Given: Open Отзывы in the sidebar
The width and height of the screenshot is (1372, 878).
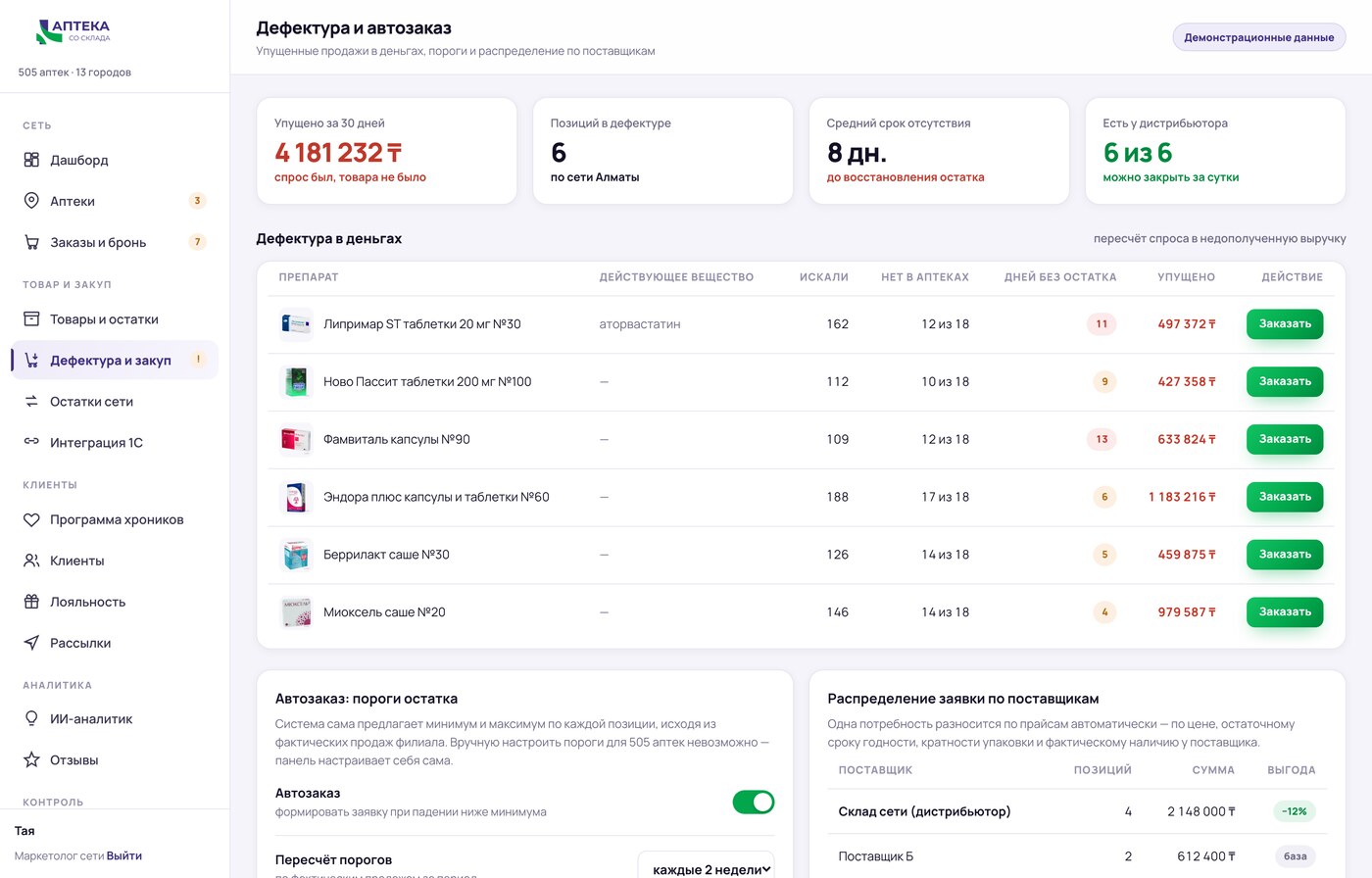Looking at the screenshot, I should point(115,760).
